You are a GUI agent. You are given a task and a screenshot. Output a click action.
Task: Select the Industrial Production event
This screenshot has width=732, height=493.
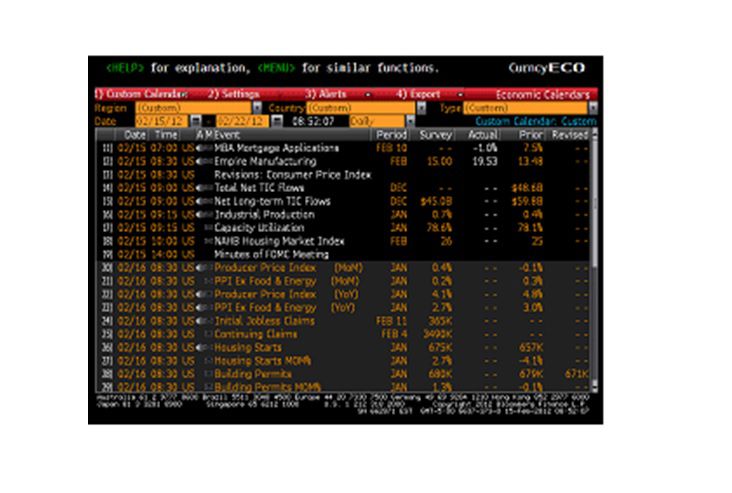point(265,215)
